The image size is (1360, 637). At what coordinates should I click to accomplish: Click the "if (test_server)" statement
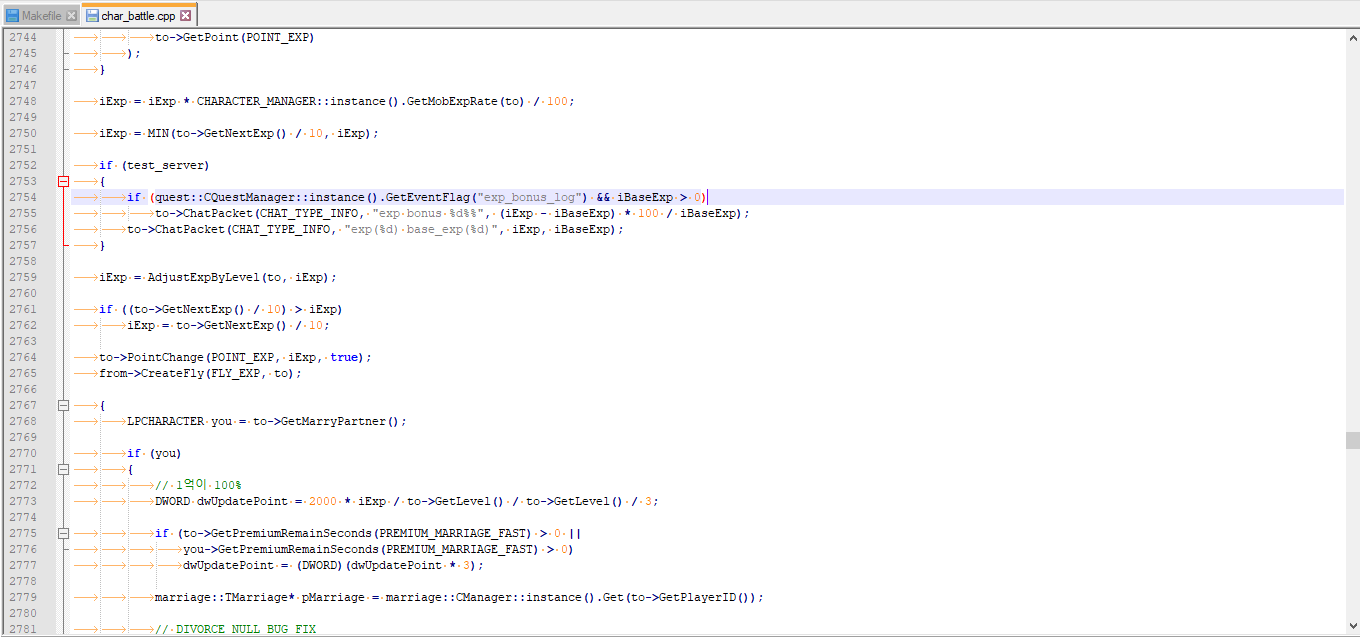point(154,165)
